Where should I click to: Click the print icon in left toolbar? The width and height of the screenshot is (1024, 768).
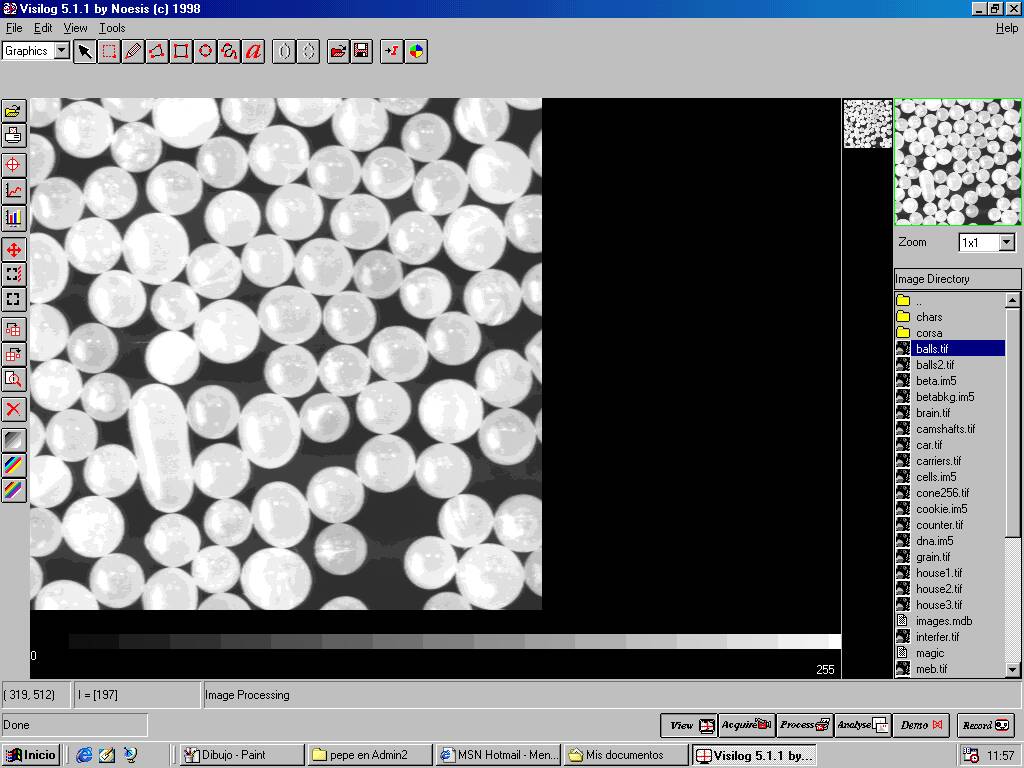(x=13, y=135)
